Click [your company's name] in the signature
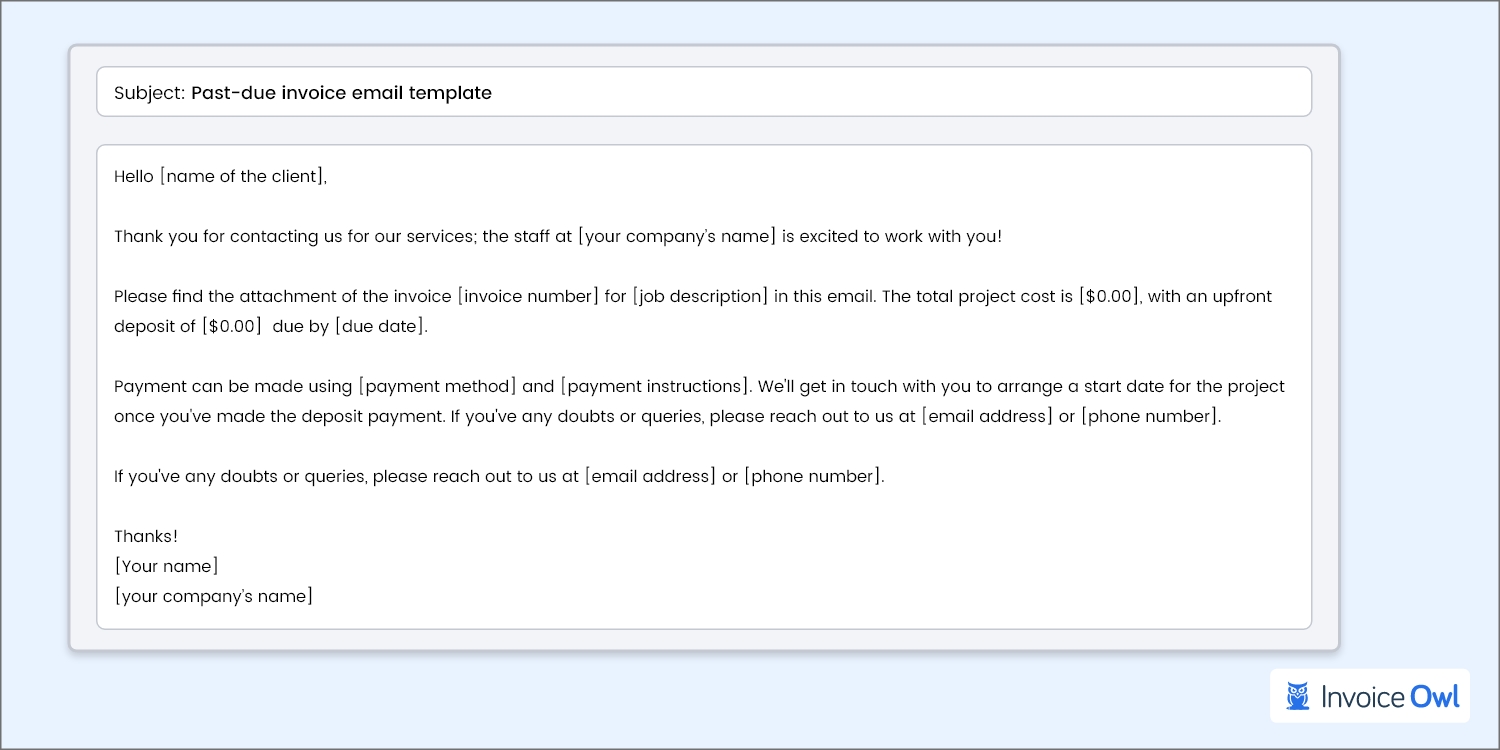 213,597
